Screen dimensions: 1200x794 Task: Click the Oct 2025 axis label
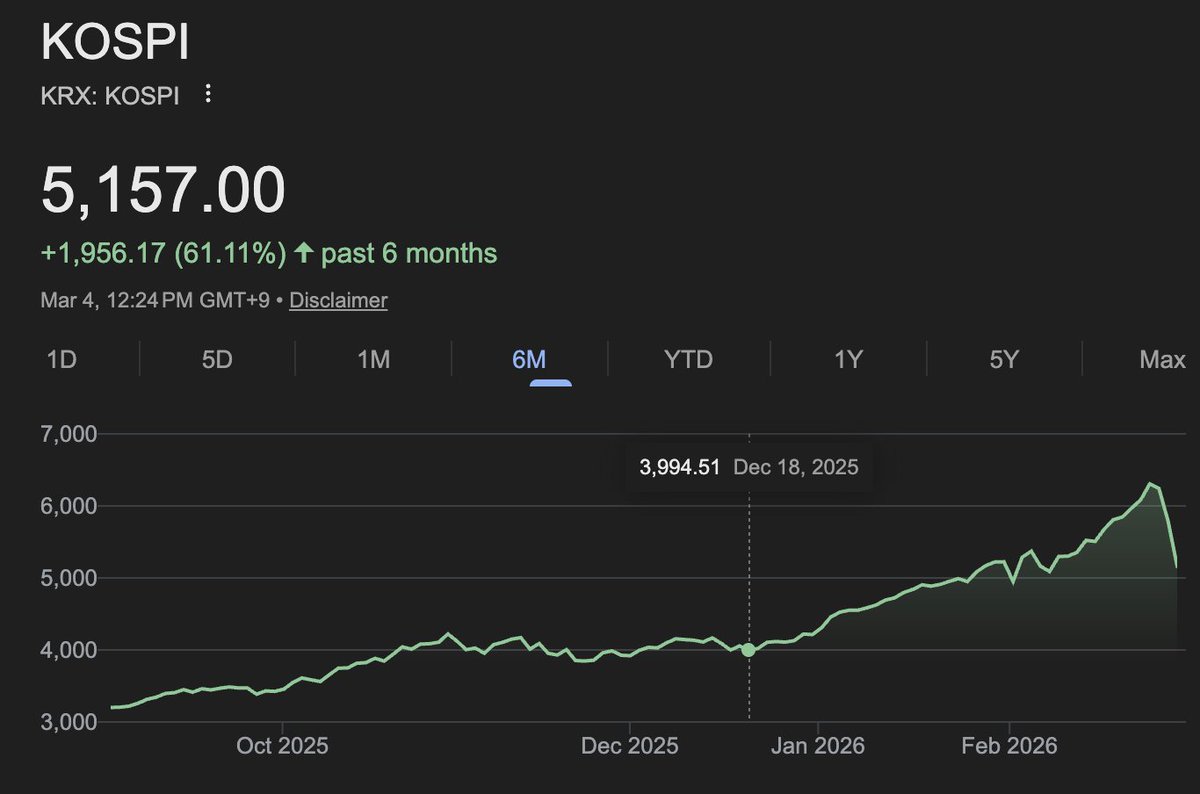click(284, 746)
